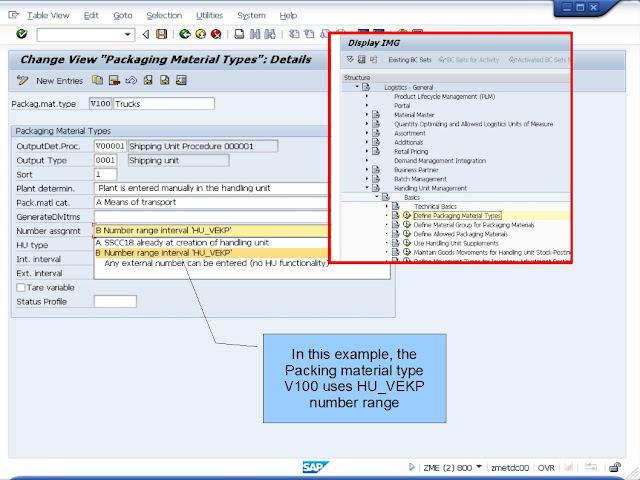Viewport: 640px width, 480px height.
Task: Toggle the Tare variable checkbox
Action: pos(20,287)
